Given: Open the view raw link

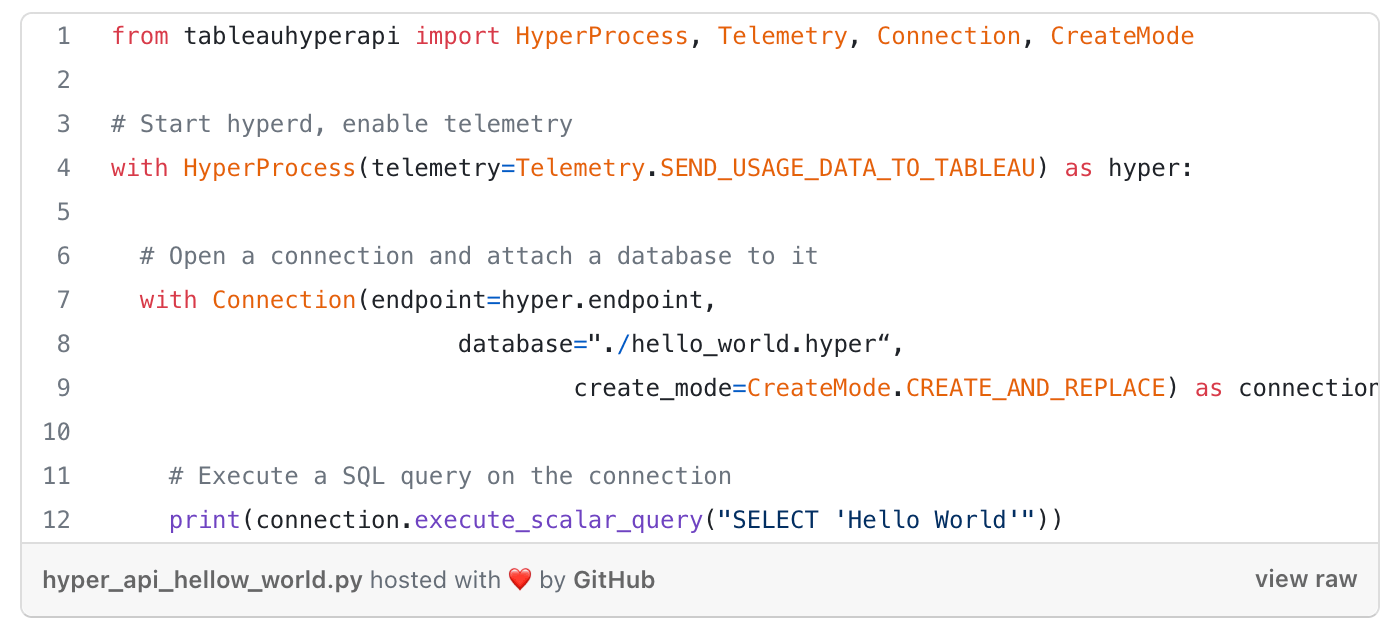Looking at the screenshot, I should pos(1306,580).
